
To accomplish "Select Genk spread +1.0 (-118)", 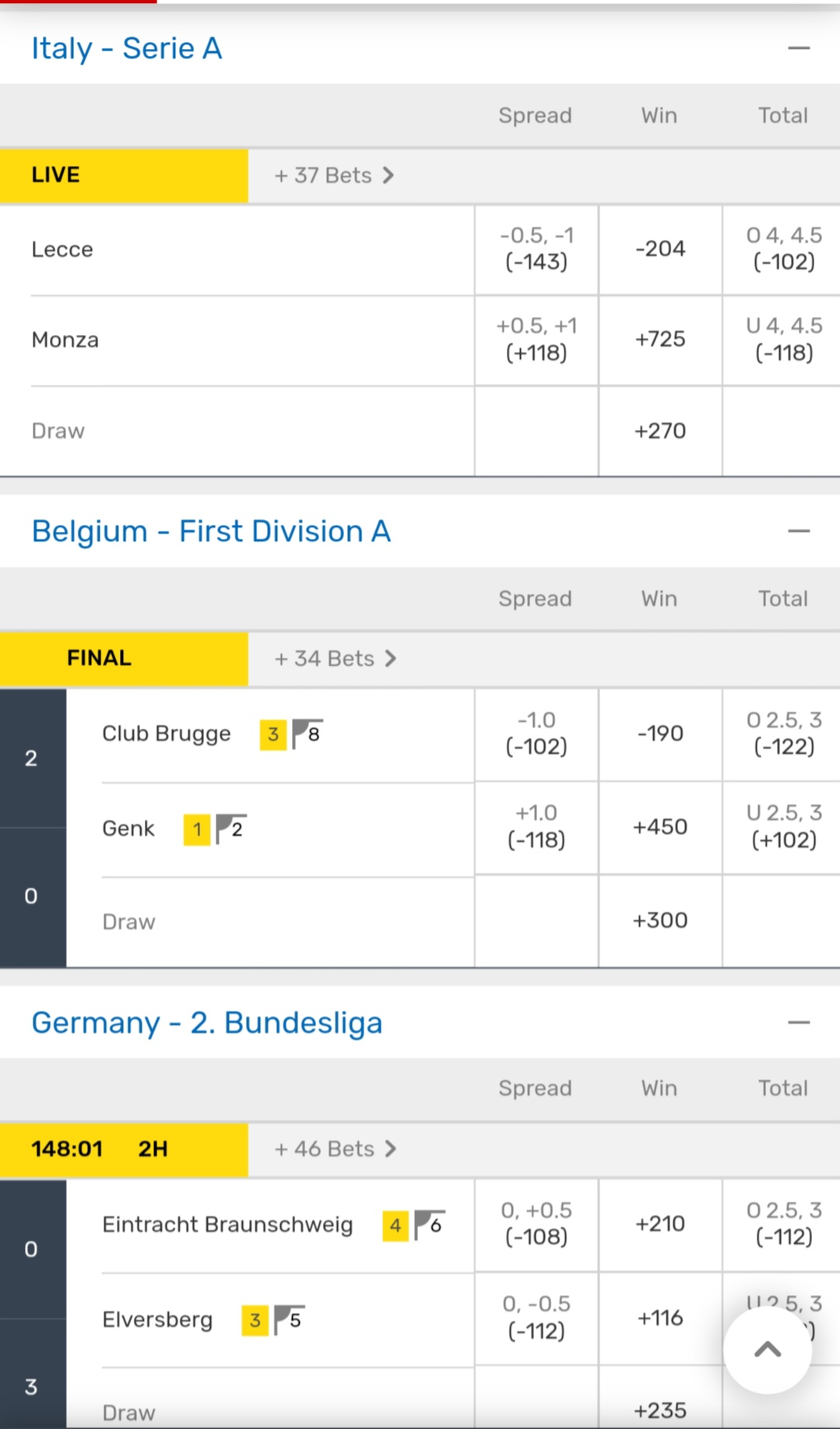I will (x=536, y=827).
